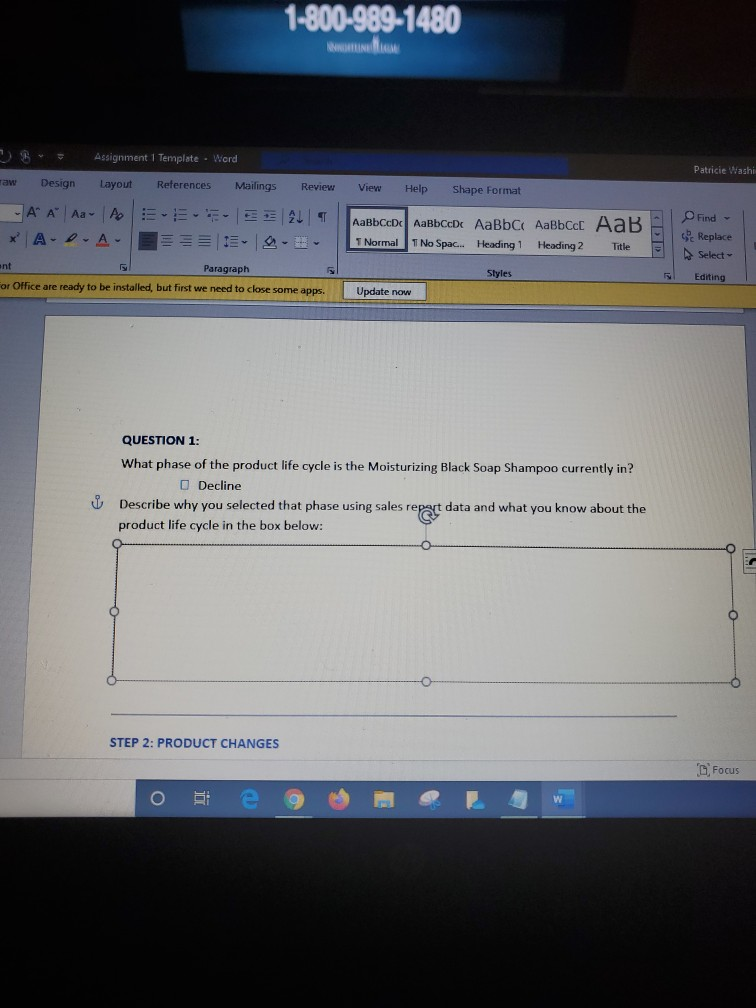This screenshot has width=756, height=1008.
Task: Decrease the paragraph indent
Action: click(x=251, y=216)
